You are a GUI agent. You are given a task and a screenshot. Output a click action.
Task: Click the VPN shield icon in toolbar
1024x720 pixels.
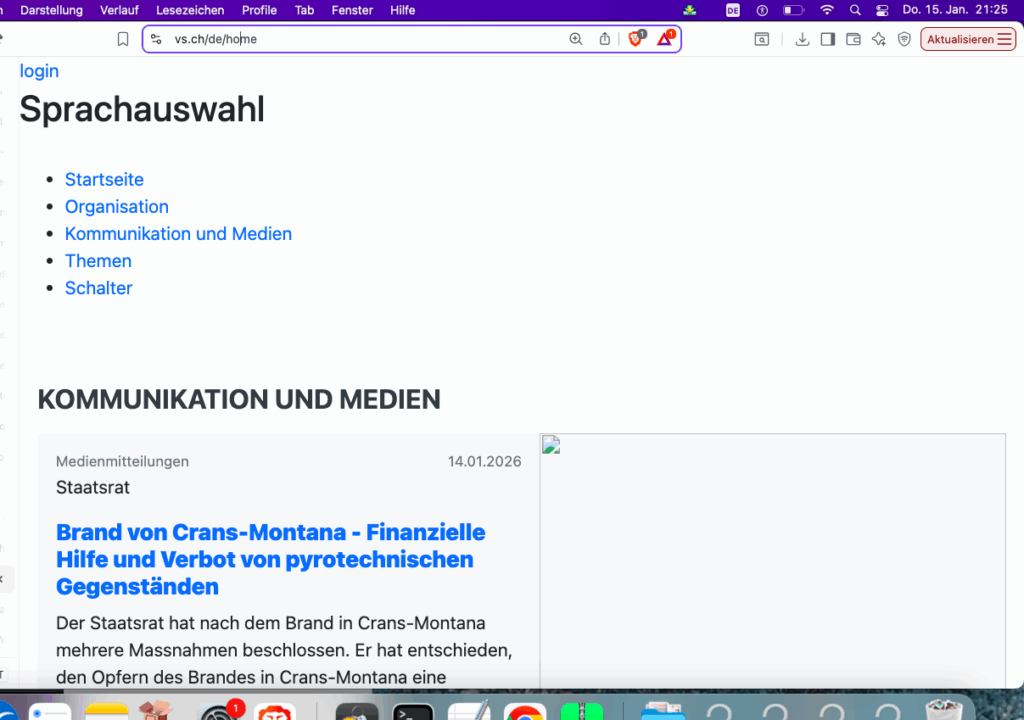pos(904,39)
